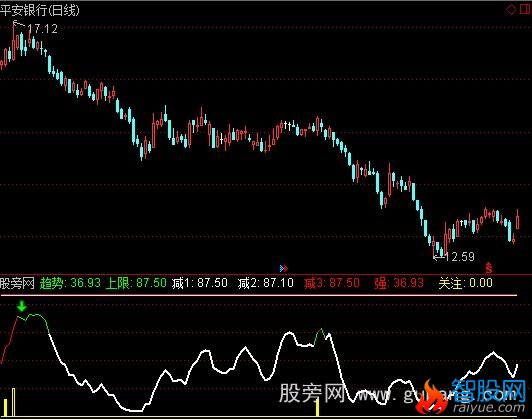Click the red S marker above indicator bar
Viewport: 532px width, 419px height.
pos(489,268)
